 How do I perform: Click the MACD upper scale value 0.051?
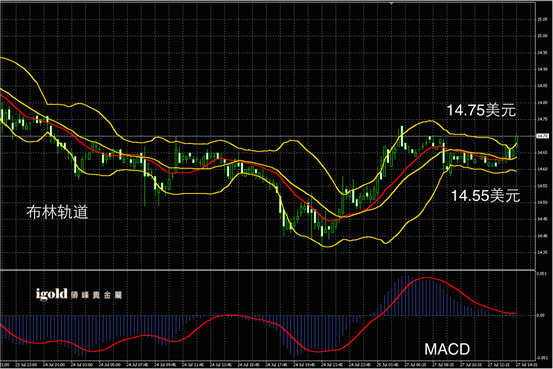pyautogui.click(x=541, y=273)
